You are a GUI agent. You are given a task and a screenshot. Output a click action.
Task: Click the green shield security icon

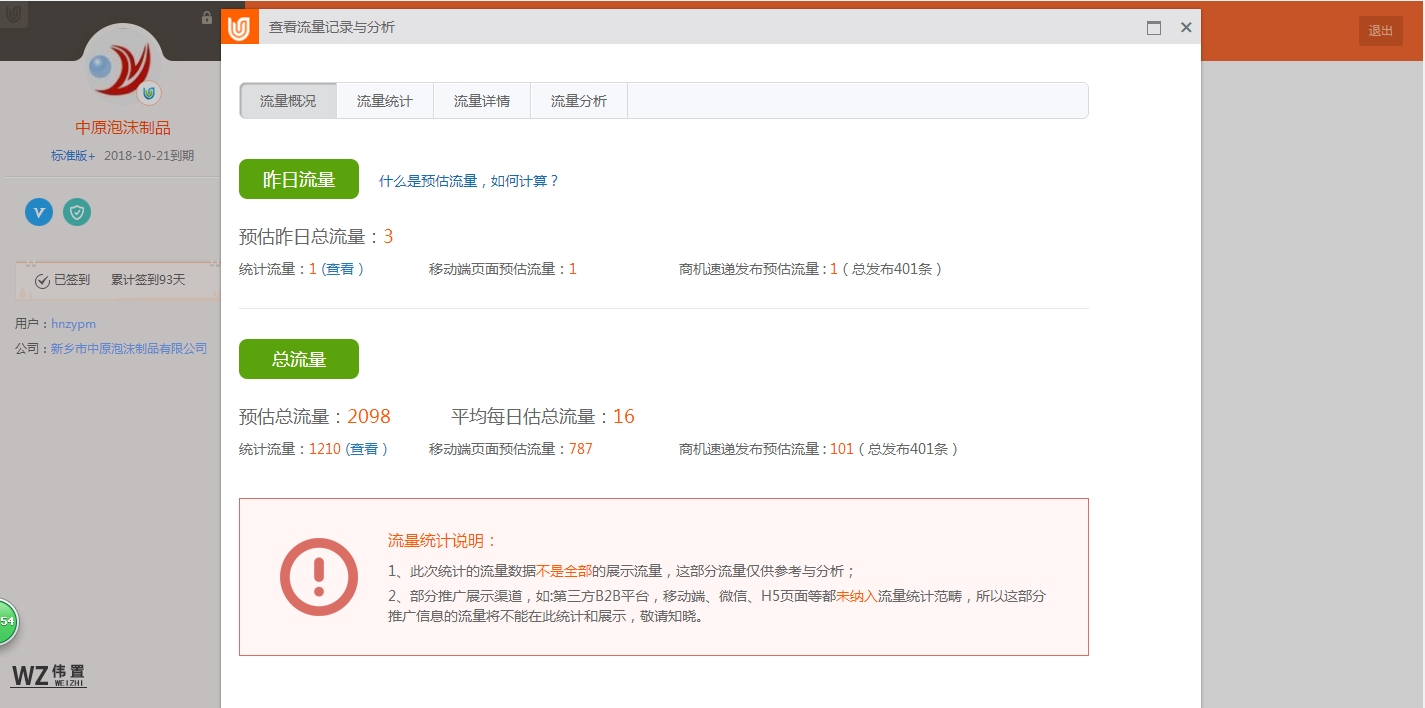[77, 211]
